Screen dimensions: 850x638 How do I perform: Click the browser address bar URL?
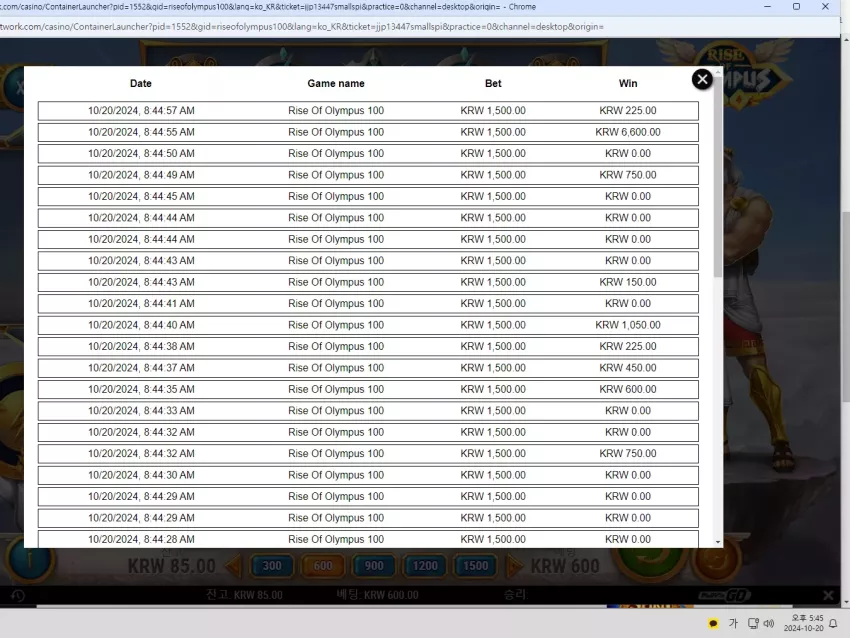tap(302, 27)
